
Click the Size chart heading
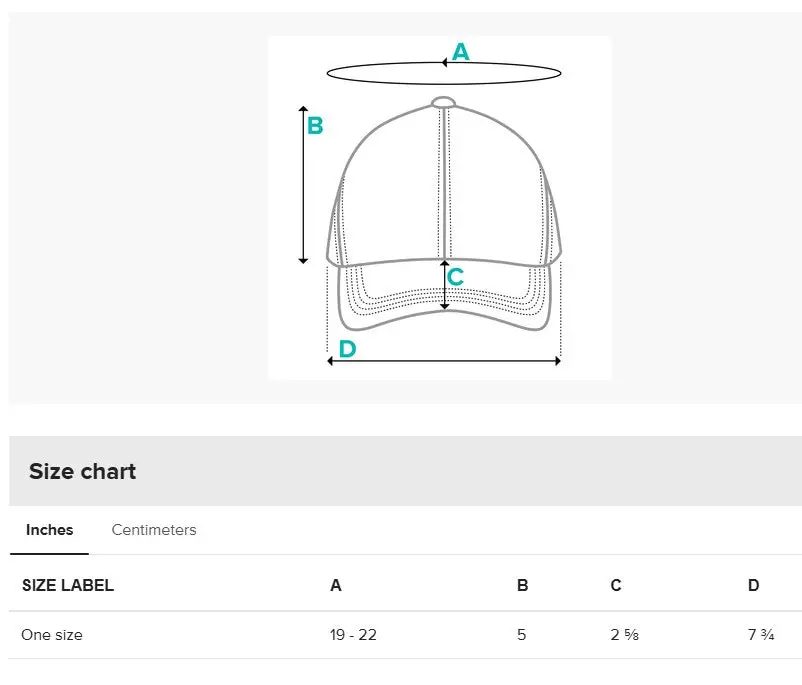coord(82,472)
